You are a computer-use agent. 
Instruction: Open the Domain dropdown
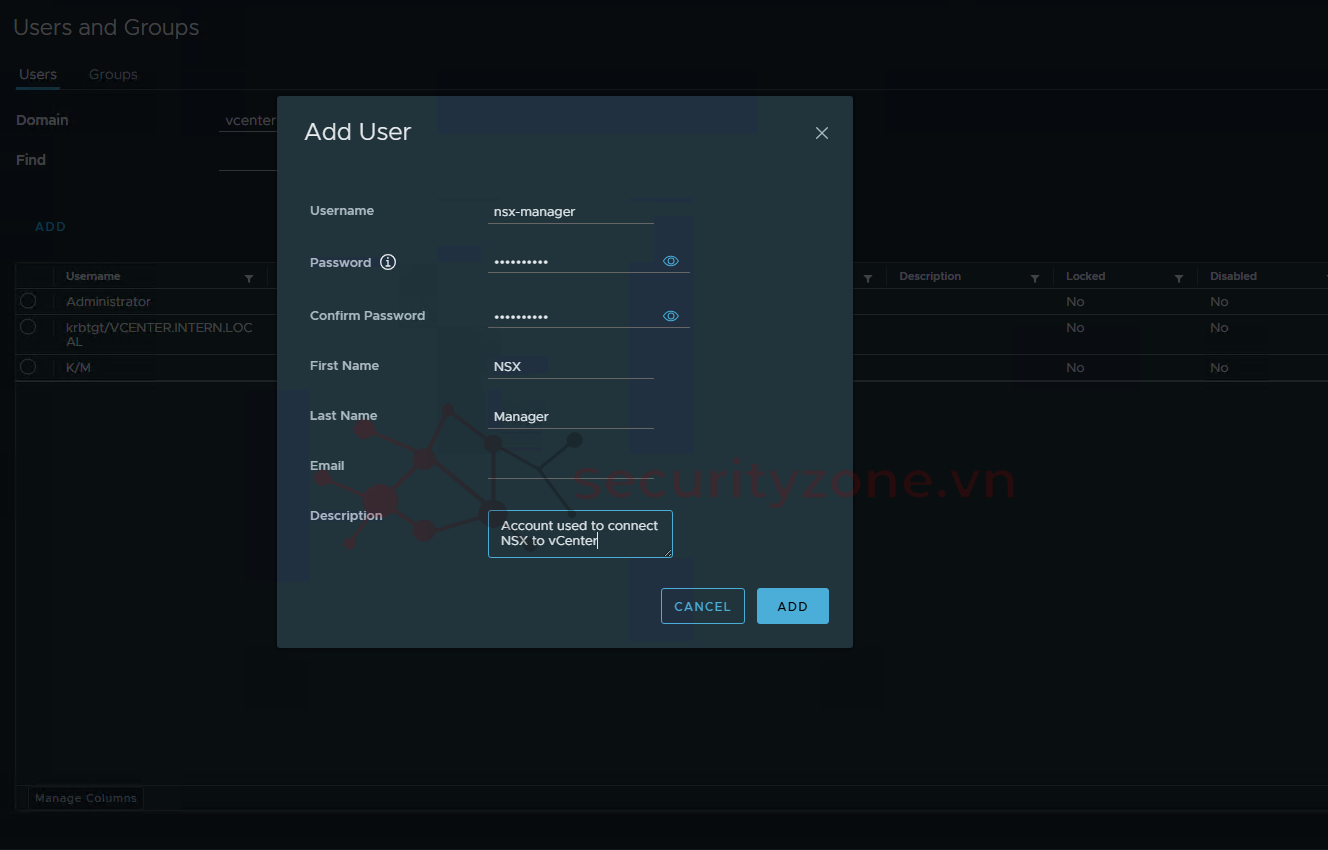pyautogui.click(x=248, y=121)
